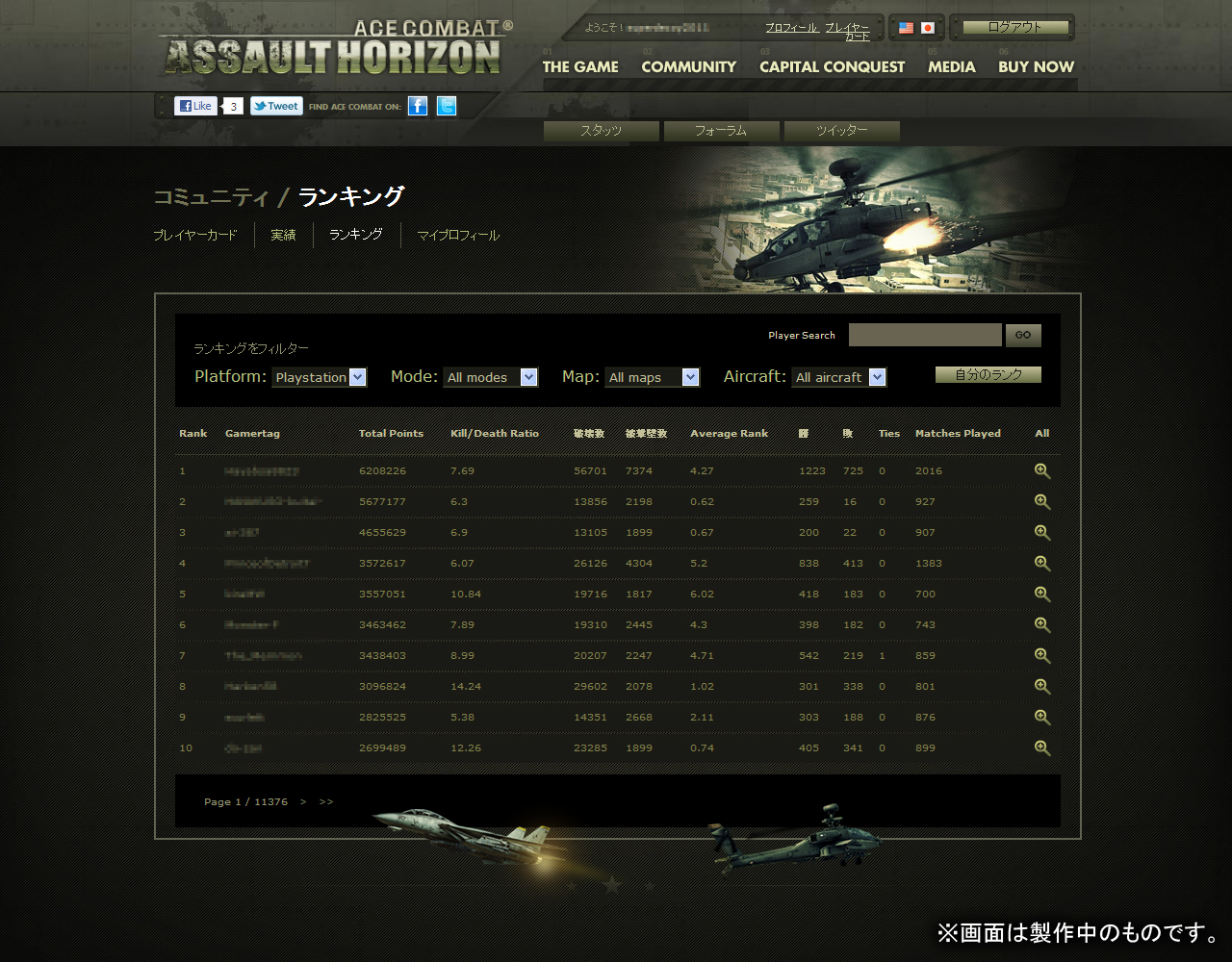Viewport: 1232px width, 962px height.
Task: Click the Tweet button
Action: (276, 106)
